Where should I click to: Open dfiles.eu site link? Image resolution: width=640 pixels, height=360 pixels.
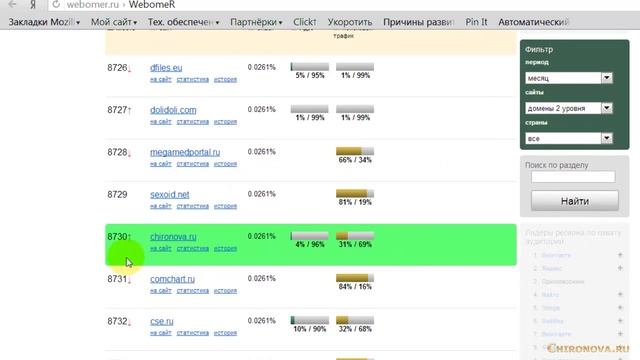166,68
